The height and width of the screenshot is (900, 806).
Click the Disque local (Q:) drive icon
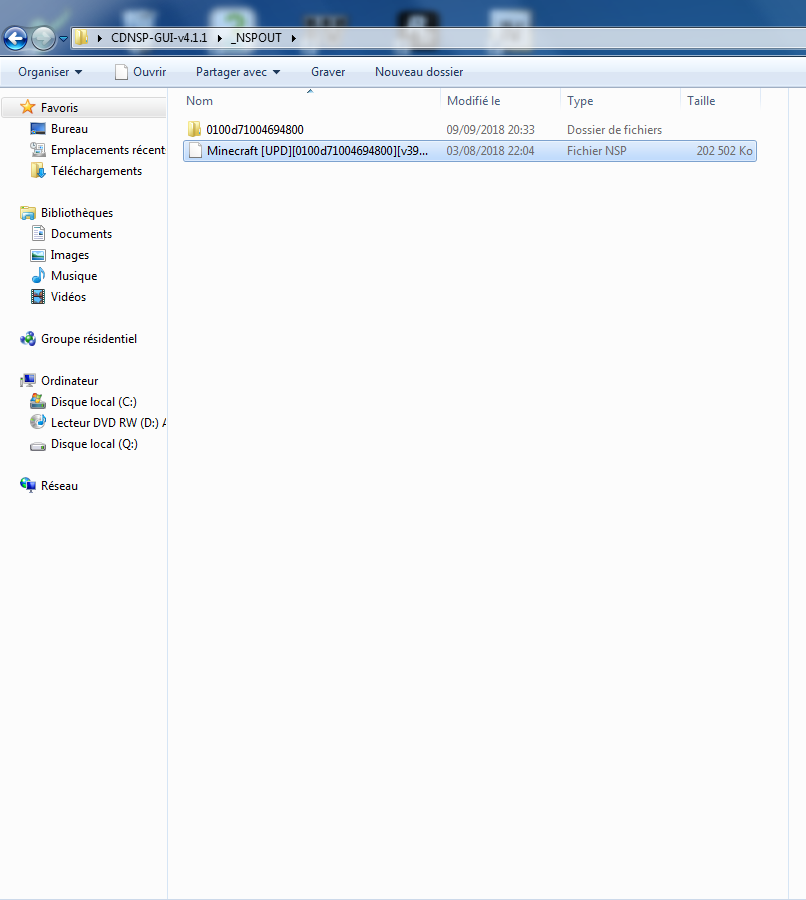pos(38,446)
